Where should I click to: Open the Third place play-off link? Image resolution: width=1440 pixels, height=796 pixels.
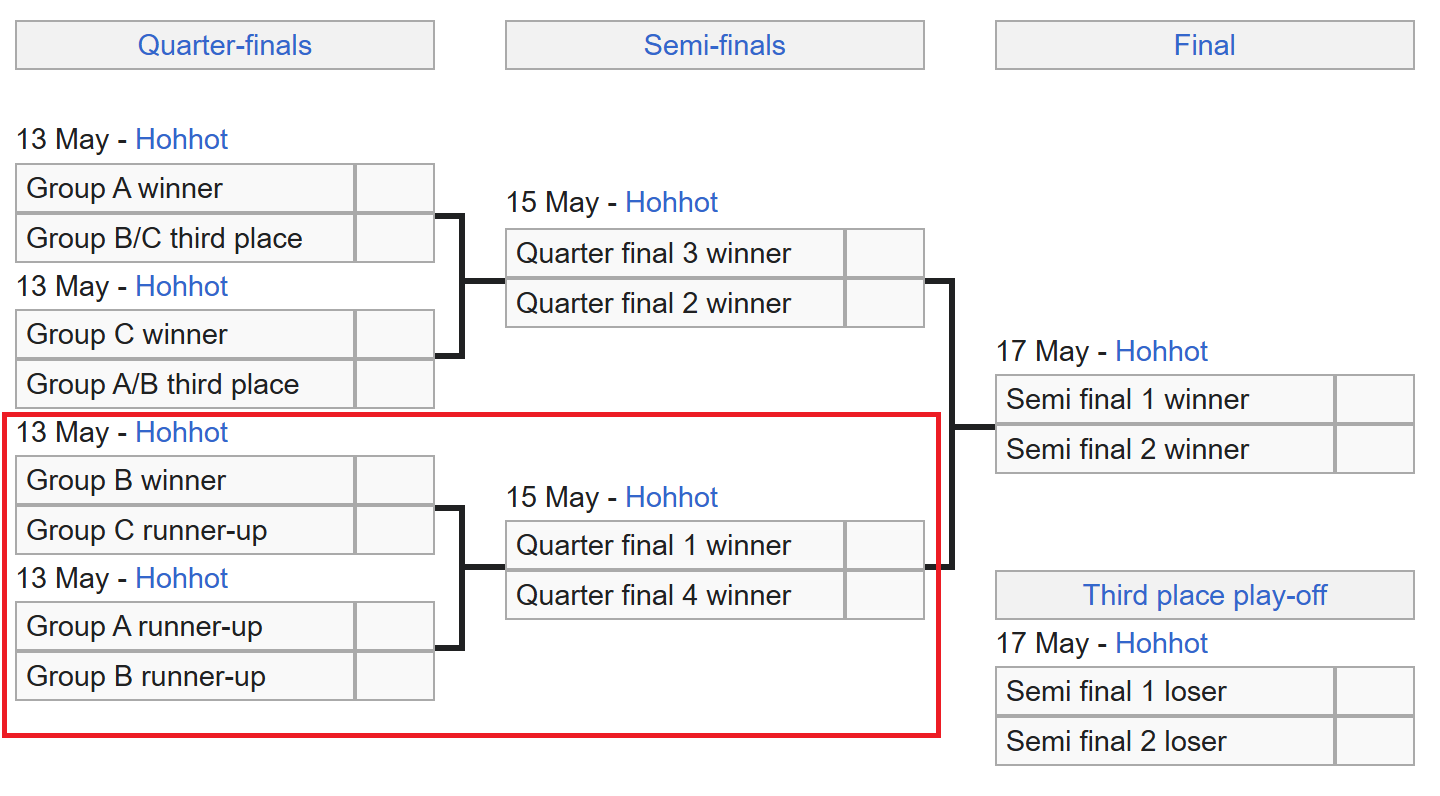coord(1204,596)
